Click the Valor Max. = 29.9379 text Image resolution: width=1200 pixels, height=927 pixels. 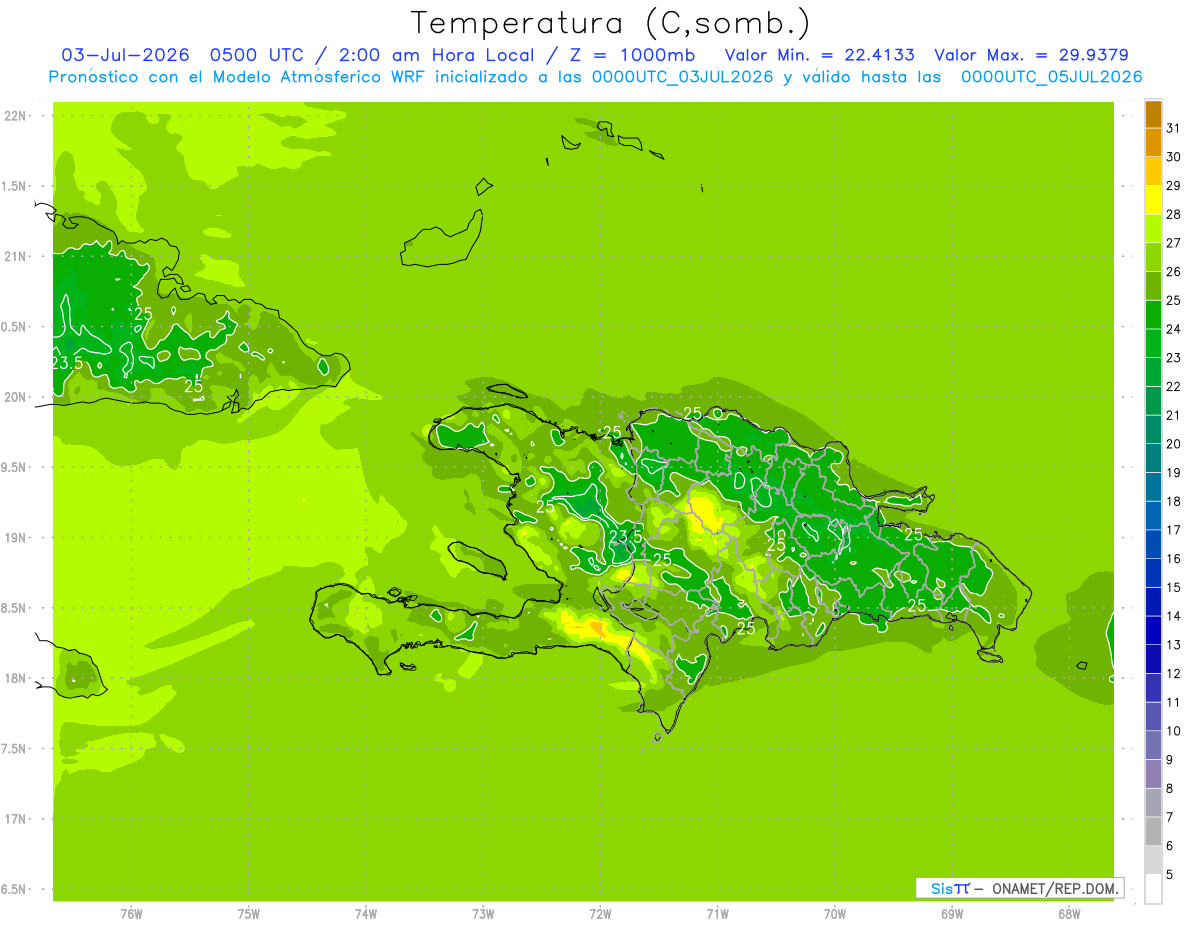1032,55
